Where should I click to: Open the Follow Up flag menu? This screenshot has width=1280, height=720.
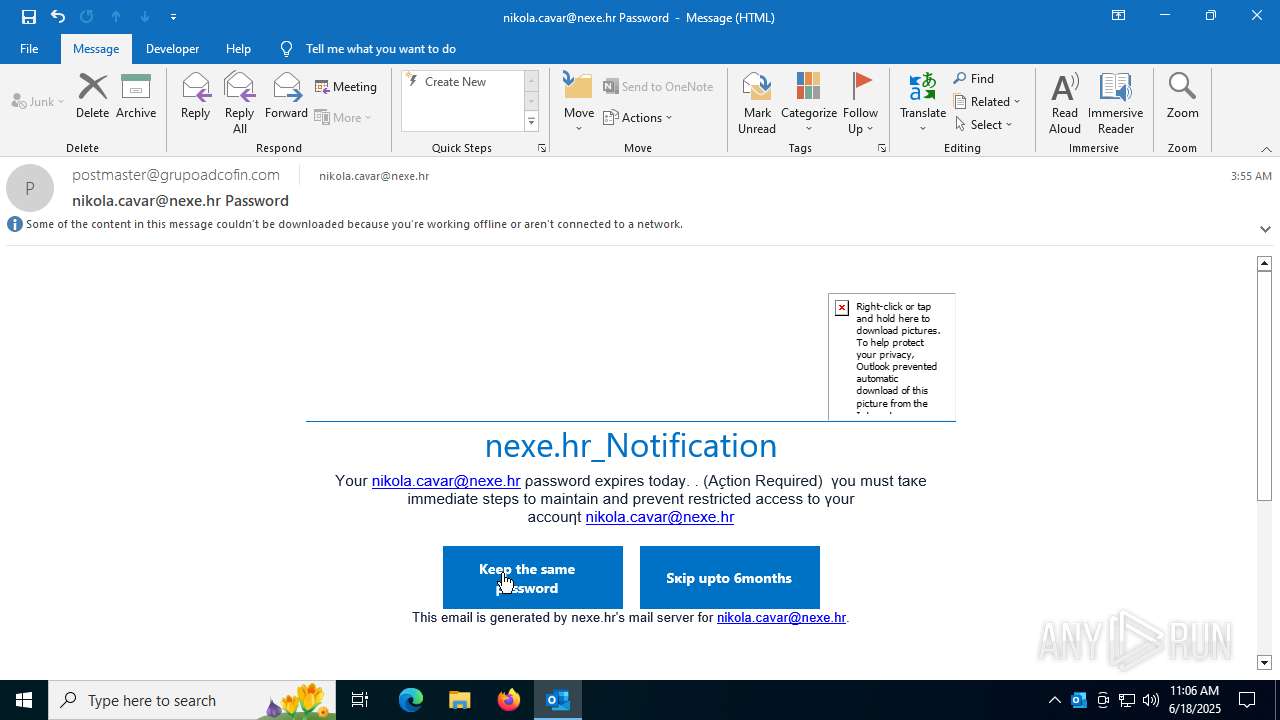coord(860,103)
